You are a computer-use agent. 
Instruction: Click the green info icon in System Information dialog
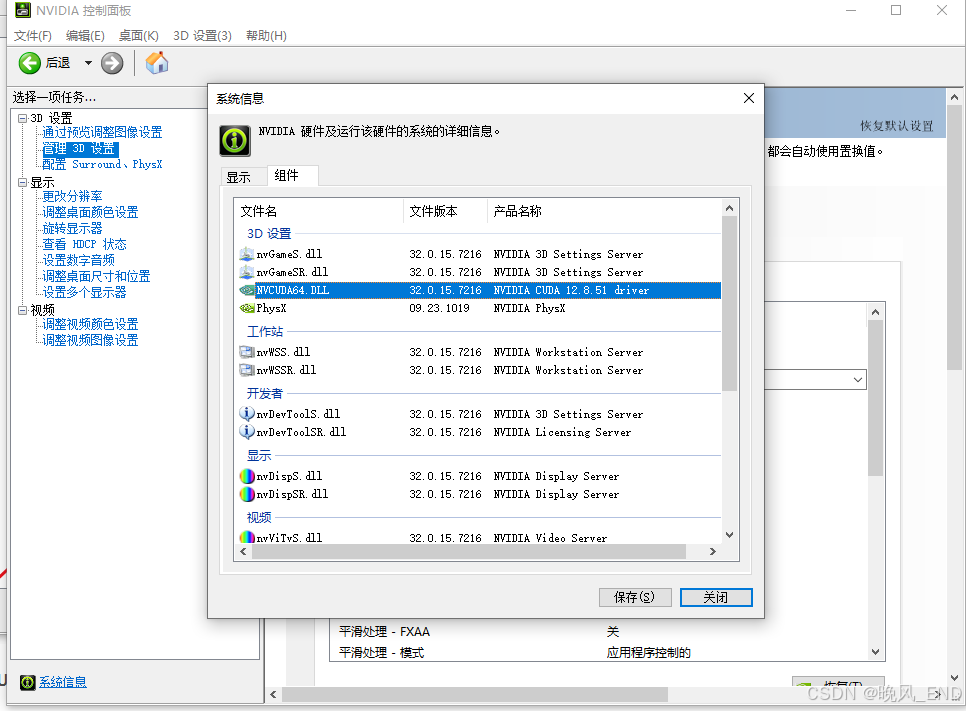point(235,140)
